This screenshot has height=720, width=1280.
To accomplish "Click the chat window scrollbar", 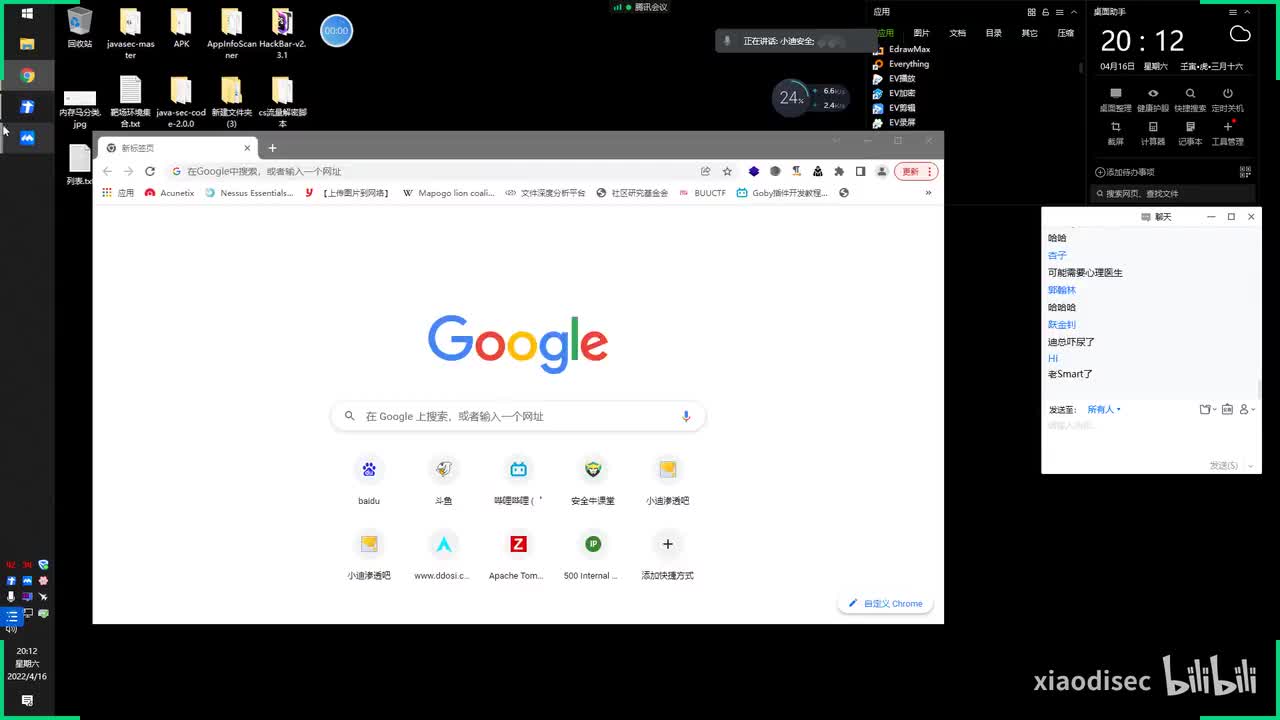I will pyautogui.click(x=1259, y=390).
